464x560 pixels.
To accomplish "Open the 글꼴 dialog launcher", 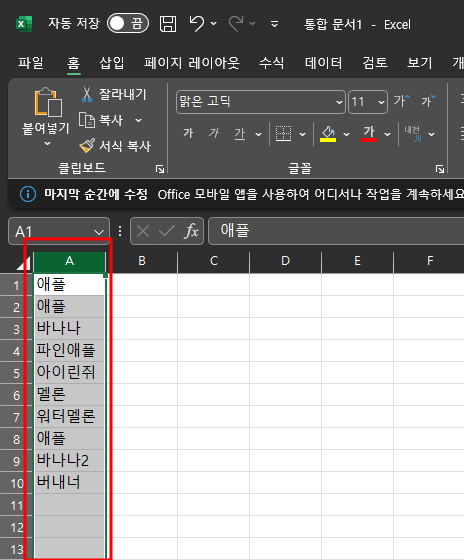I will (x=440, y=169).
